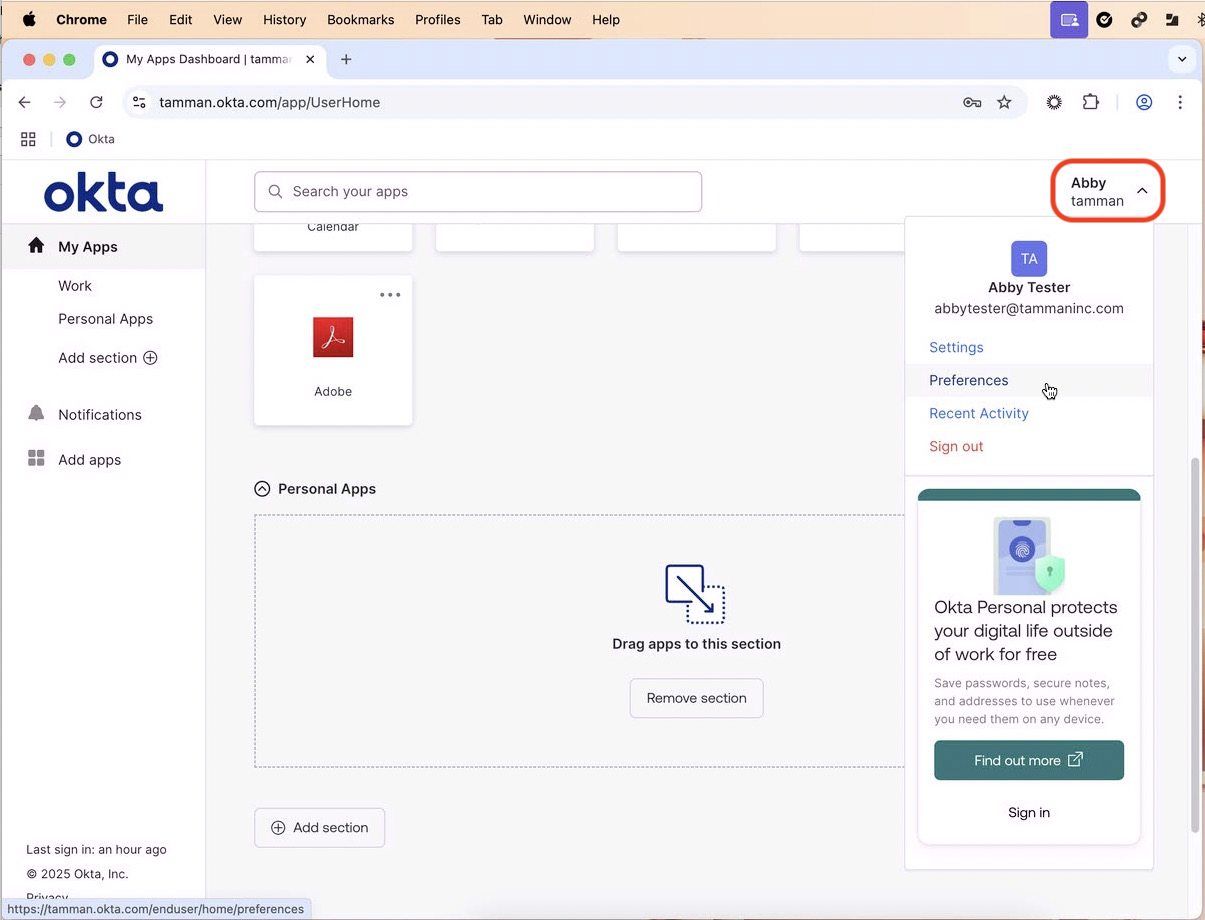This screenshot has width=1205, height=920.
Task: Open the Chrome File menu
Action: [137, 19]
